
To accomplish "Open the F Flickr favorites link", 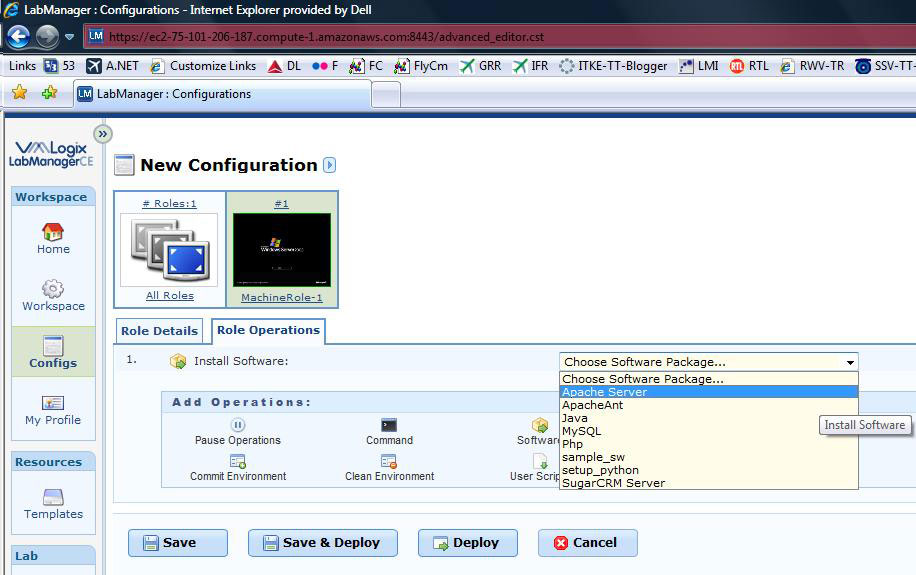I will tap(325, 66).
